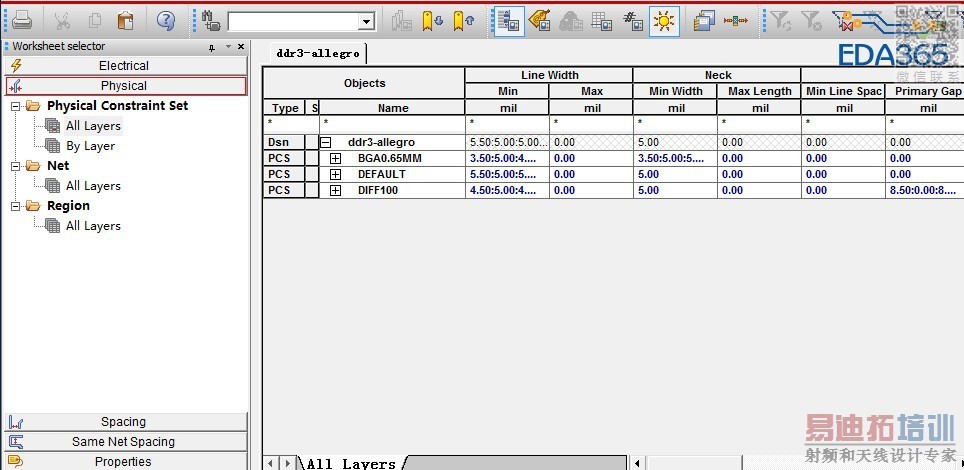This screenshot has height=470, width=964.
Task: Collapse the Net folder in tree
Action: pyautogui.click(x=15, y=166)
